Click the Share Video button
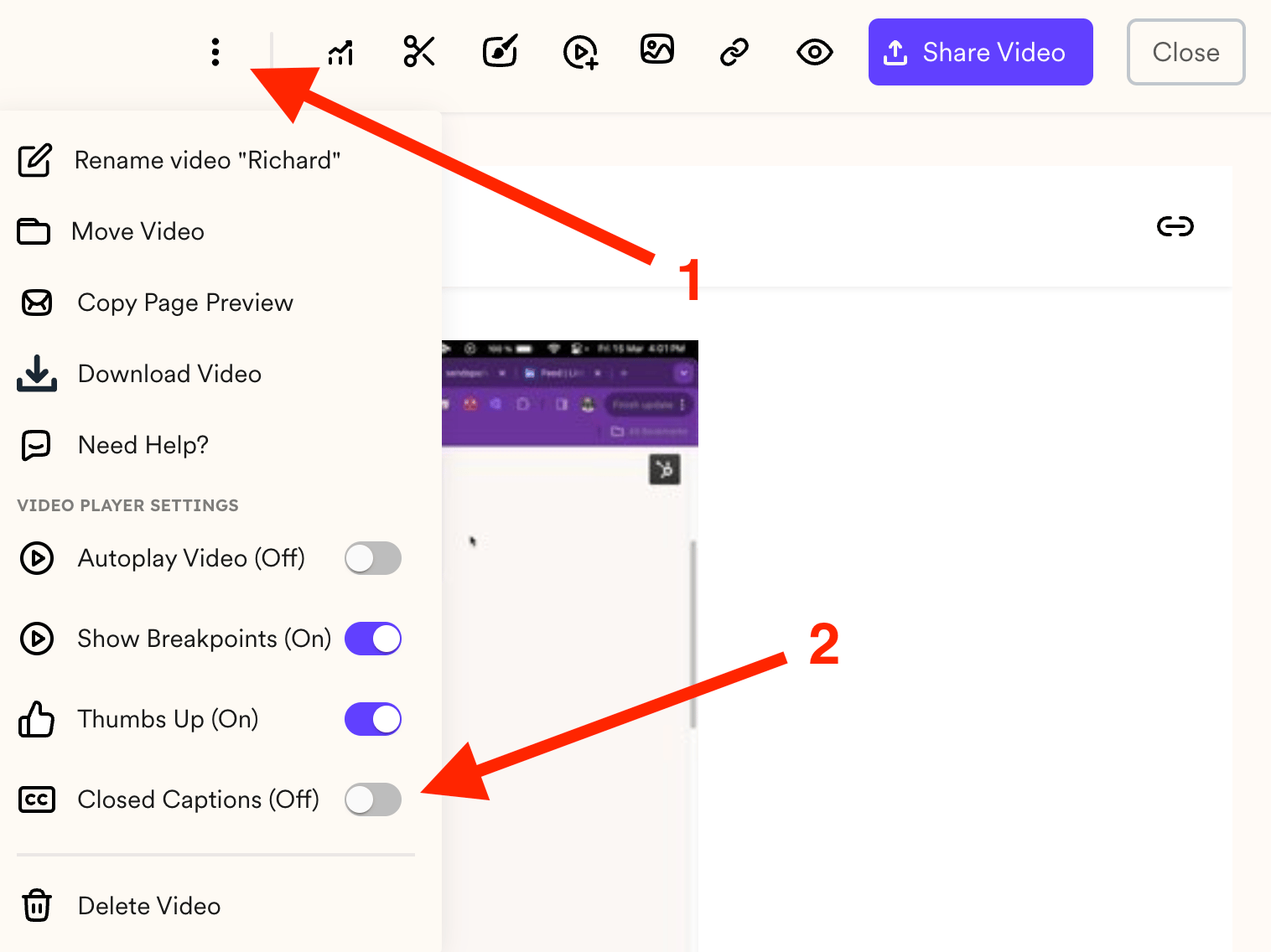Screen dimensions: 1271x952 981,52
